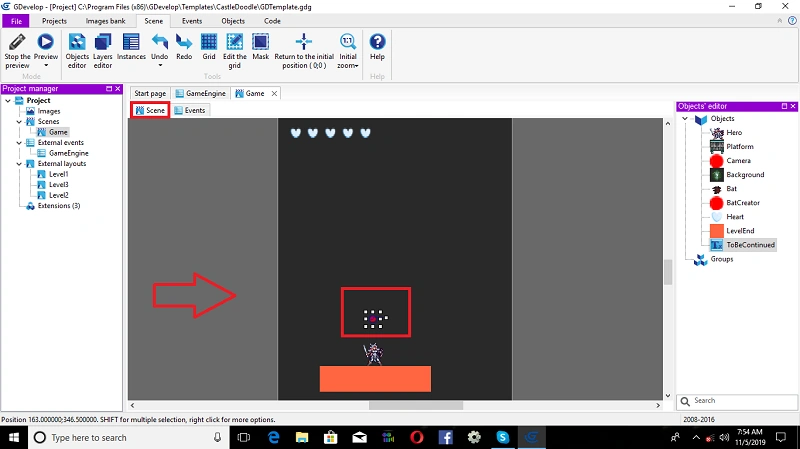This screenshot has height=449, width=800.
Task: Start the scene Preview
Action: click(45, 47)
